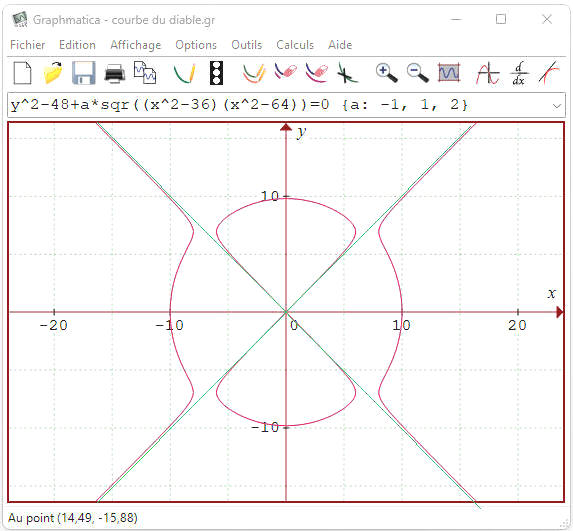Save the graph with the floppy icon

pos(84,73)
